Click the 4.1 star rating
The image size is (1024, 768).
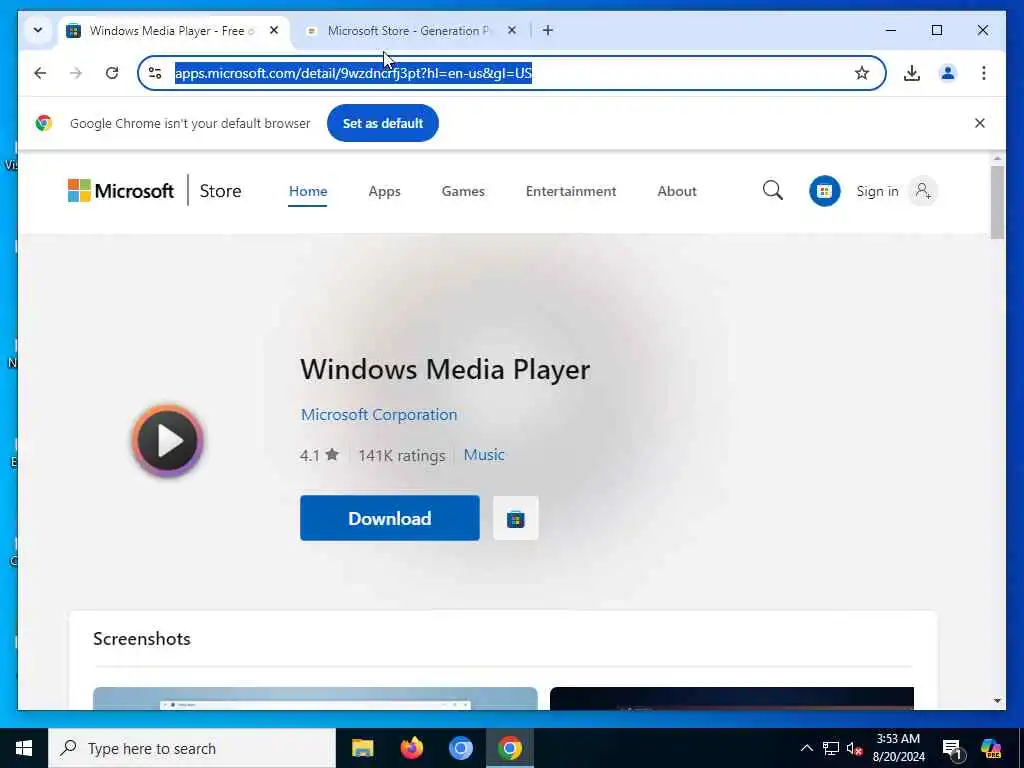319,455
